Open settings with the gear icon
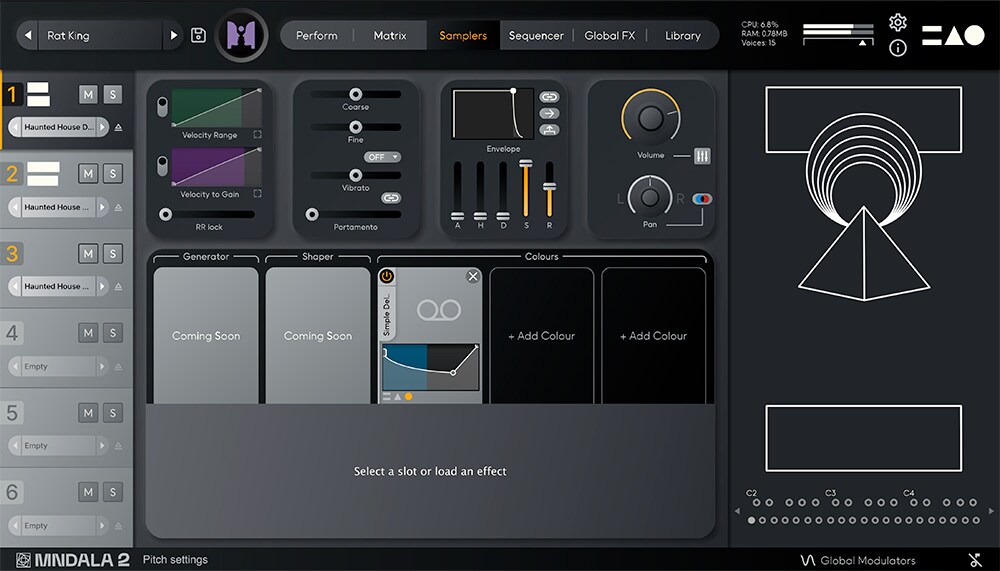This screenshot has width=1000, height=571. 897,22
